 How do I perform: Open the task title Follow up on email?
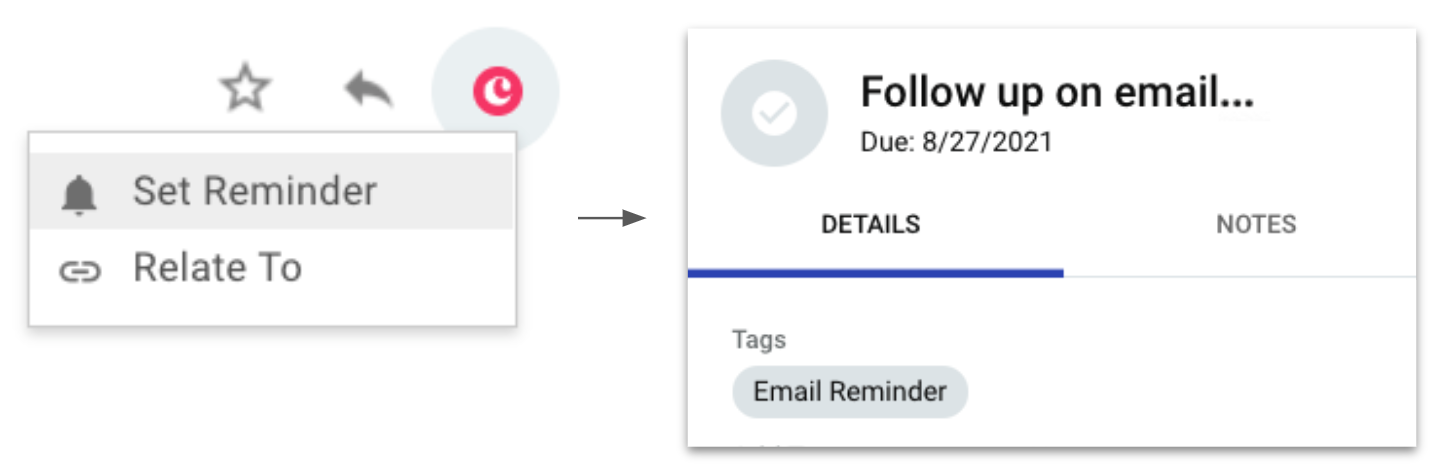1057,93
